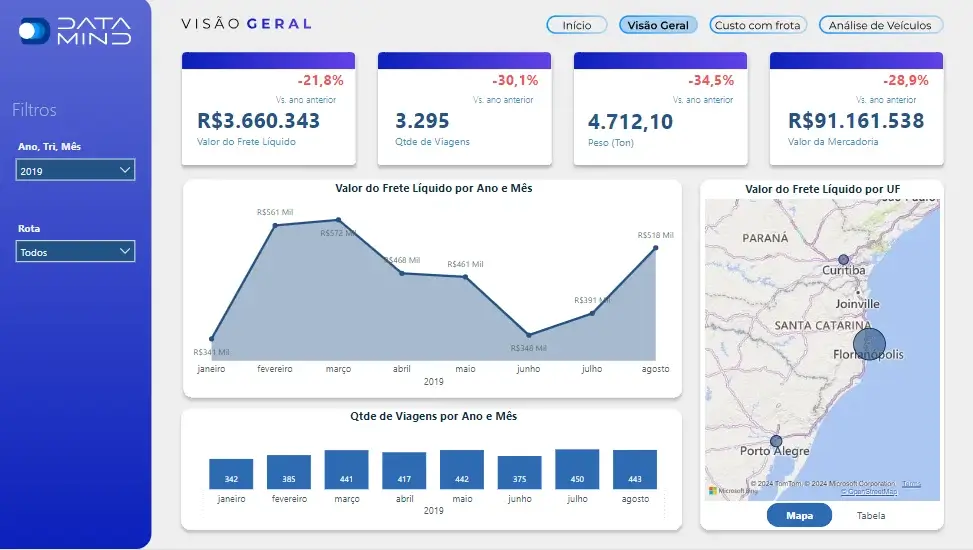This screenshot has height=550, width=973.
Task: Navigate to Análise de Veículos
Action: coord(879,25)
